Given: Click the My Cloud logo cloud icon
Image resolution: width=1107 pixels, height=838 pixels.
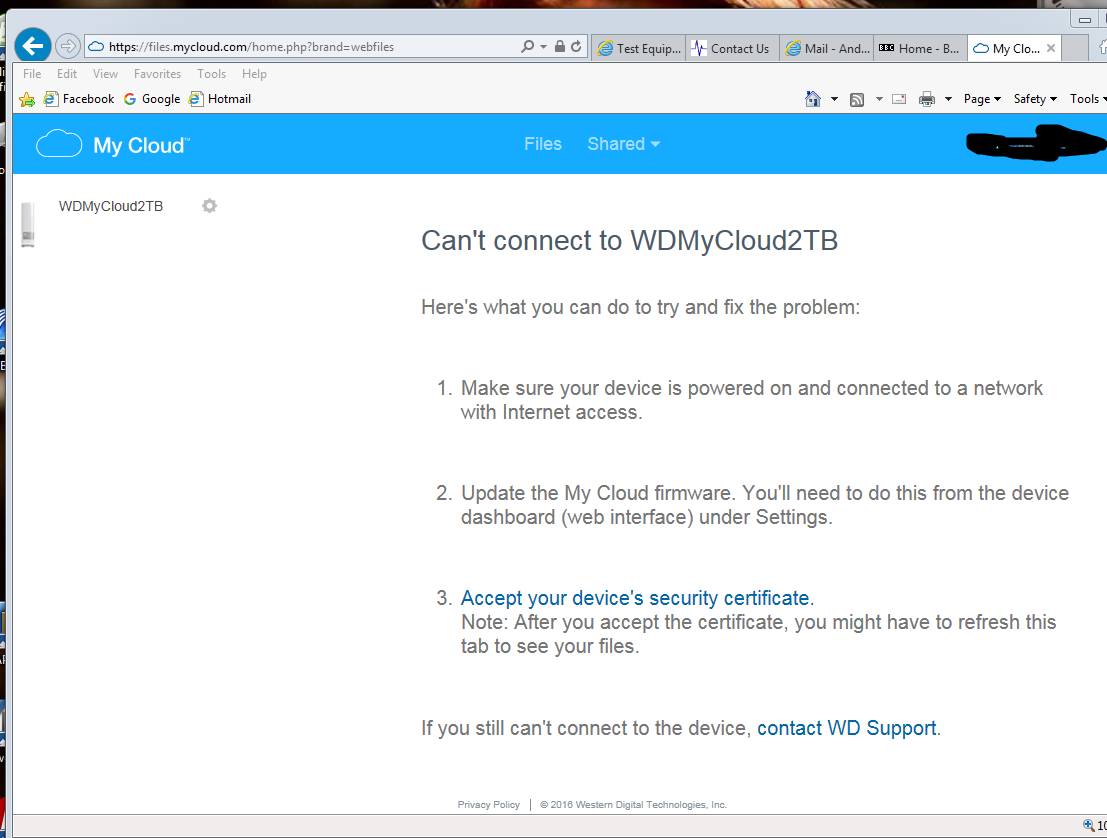Looking at the screenshot, I should pos(59,144).
